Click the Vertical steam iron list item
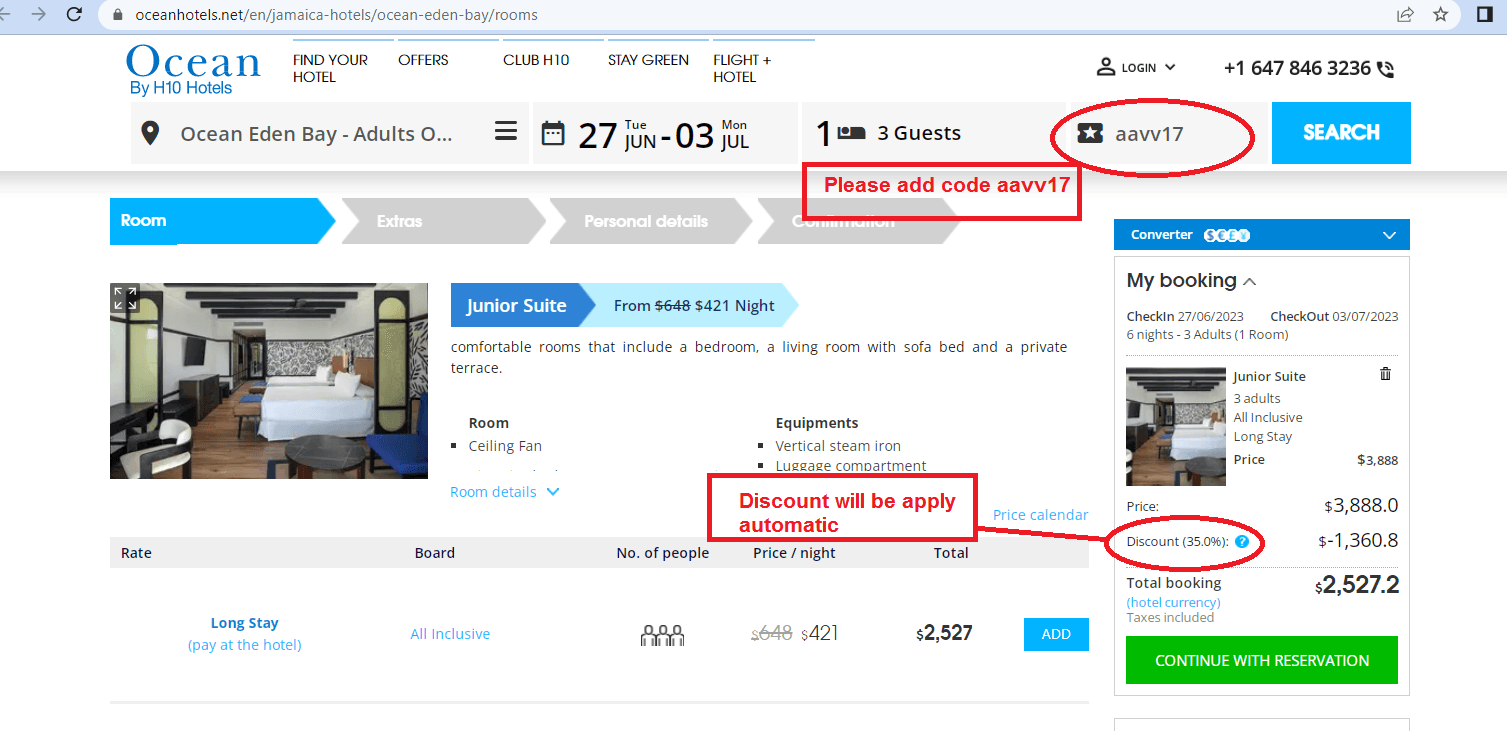 [838, 446]
